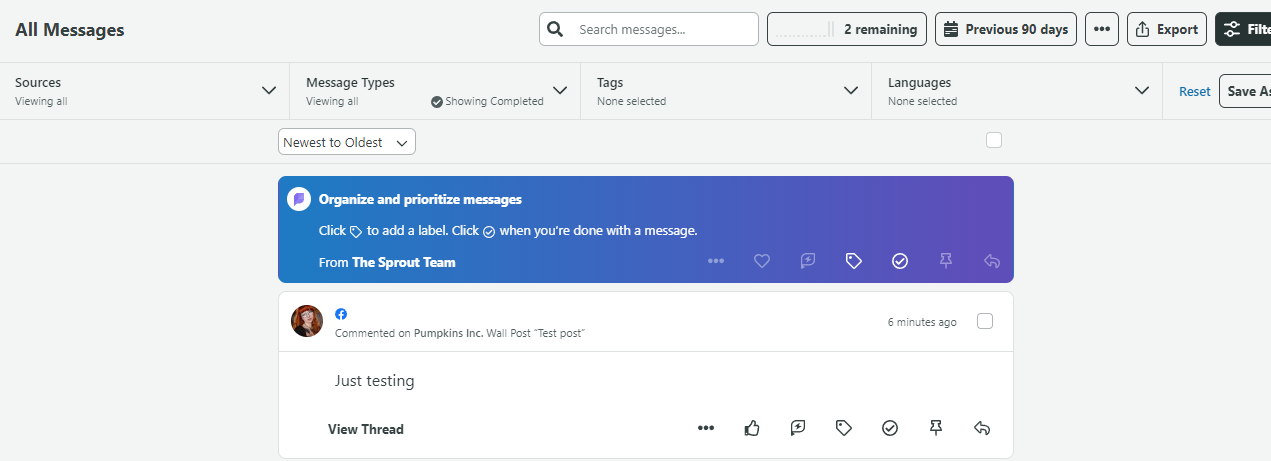Click the Search messages field
The height and width of the screenshot is (461, 1271).
660,29
